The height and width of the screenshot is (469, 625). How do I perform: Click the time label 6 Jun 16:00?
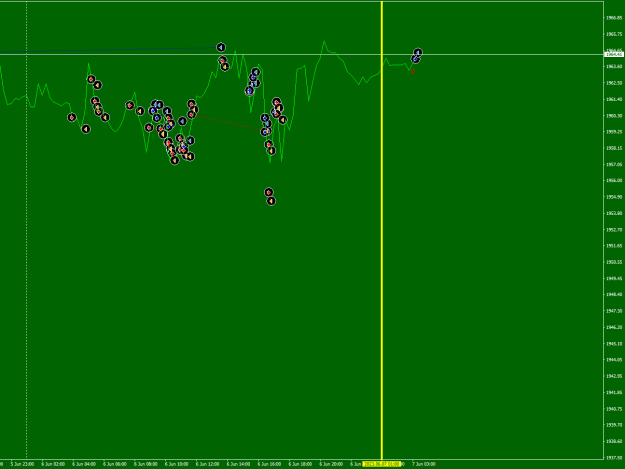269,464
